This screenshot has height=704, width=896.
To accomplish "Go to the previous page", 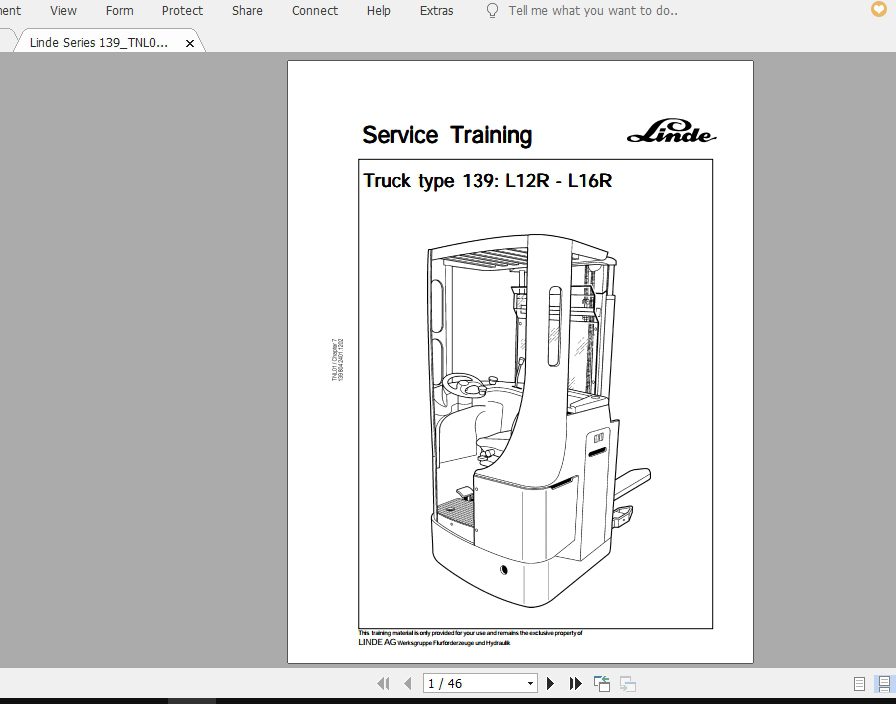I will click(407, 684).
